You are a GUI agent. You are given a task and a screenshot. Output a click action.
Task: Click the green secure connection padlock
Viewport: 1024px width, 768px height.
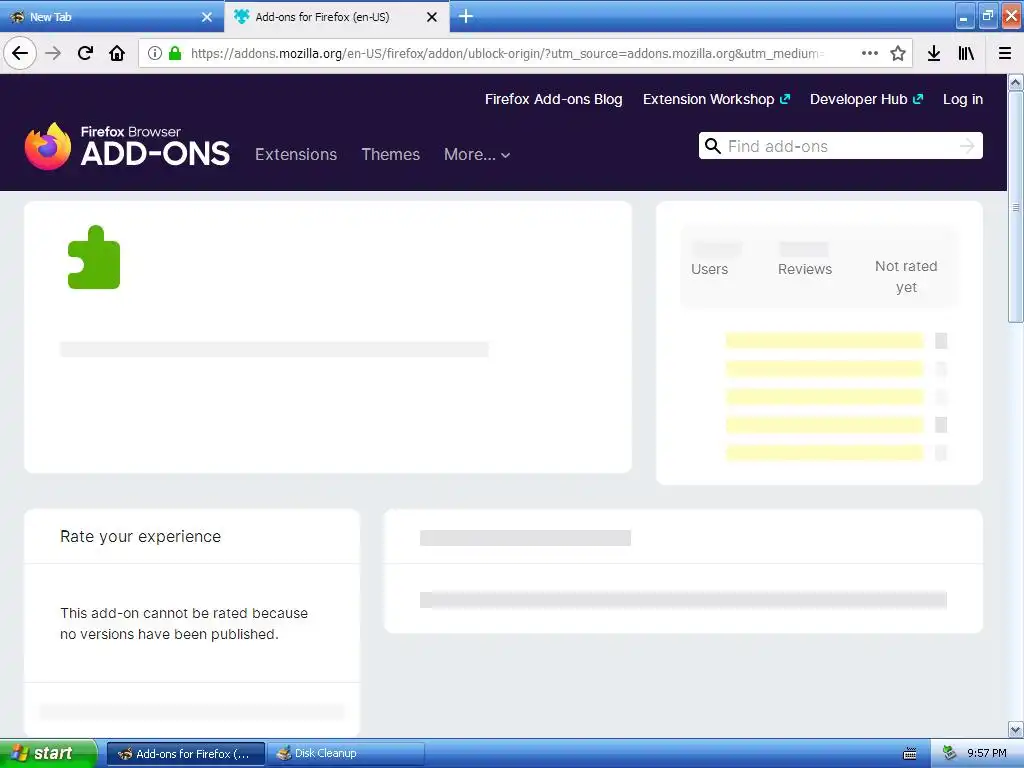click(174, 53)
